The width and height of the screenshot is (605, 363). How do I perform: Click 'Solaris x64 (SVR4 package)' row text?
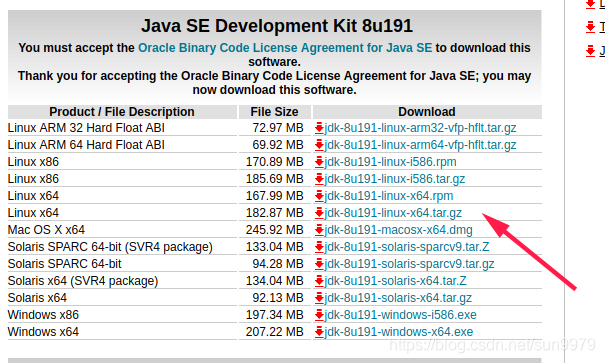pyautogui.click(x=83, y=280)
